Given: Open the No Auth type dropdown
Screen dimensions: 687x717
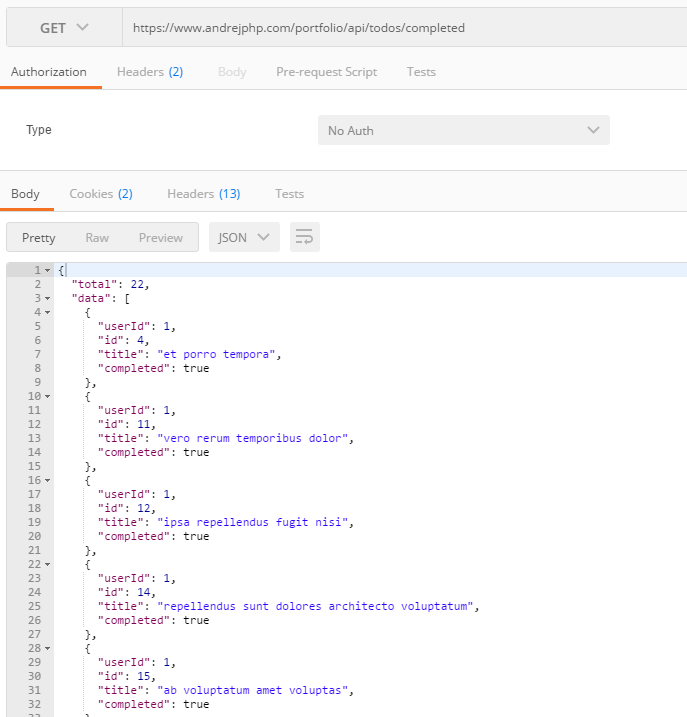Looking at the screenshot, I should click(x=464, y=130).
